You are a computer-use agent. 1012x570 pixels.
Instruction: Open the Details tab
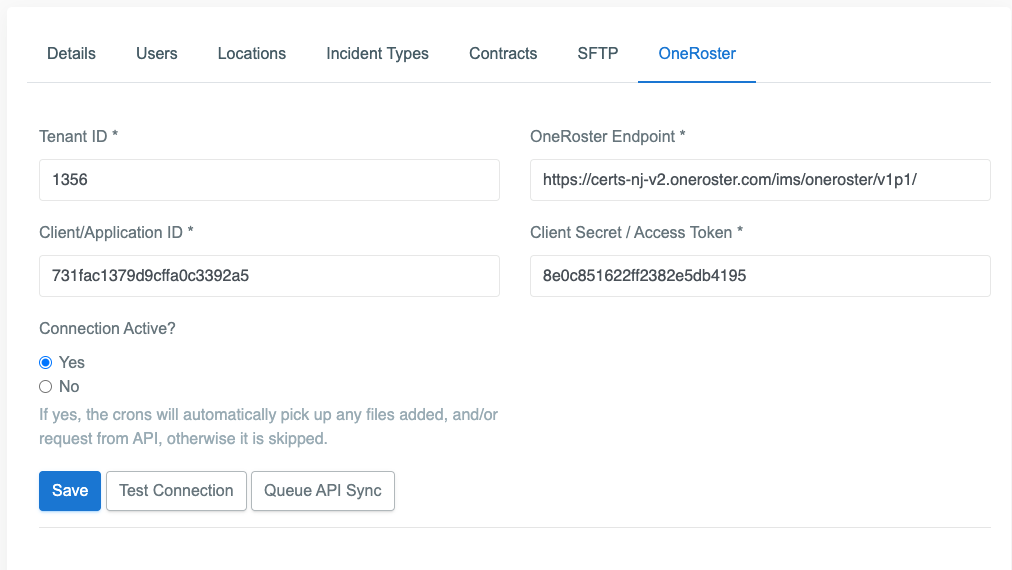point(71,54)
